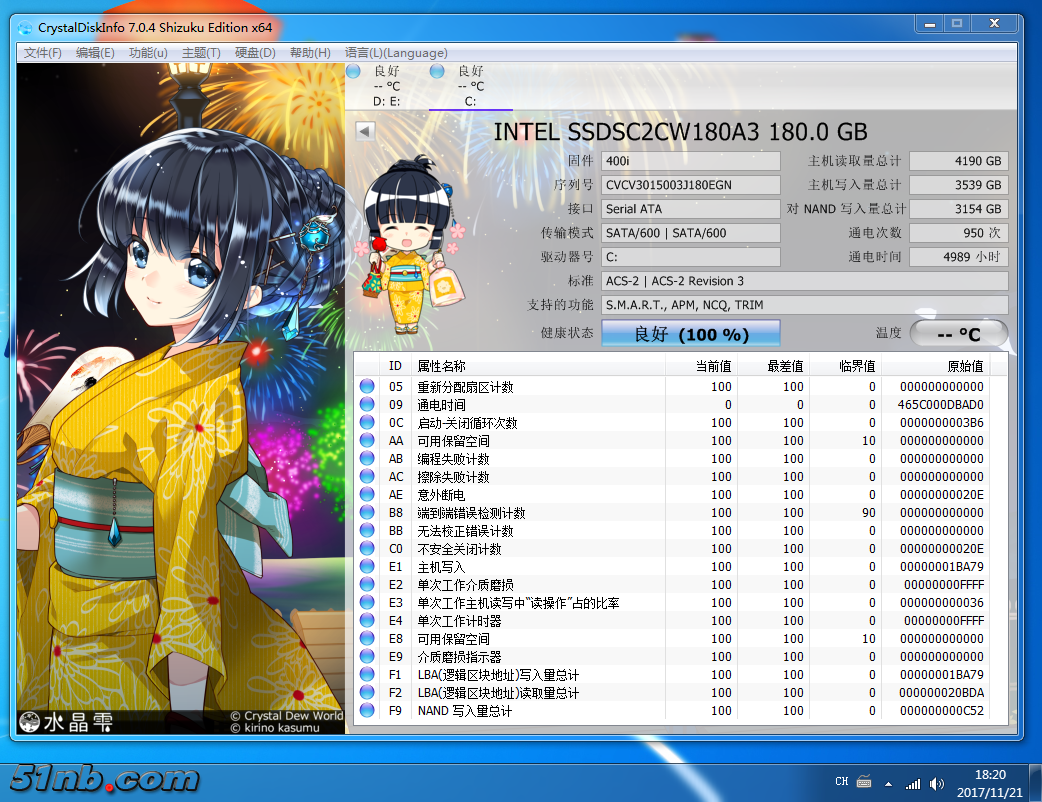
Task: Open the 功能(u) menu
Action: point(148,53)
